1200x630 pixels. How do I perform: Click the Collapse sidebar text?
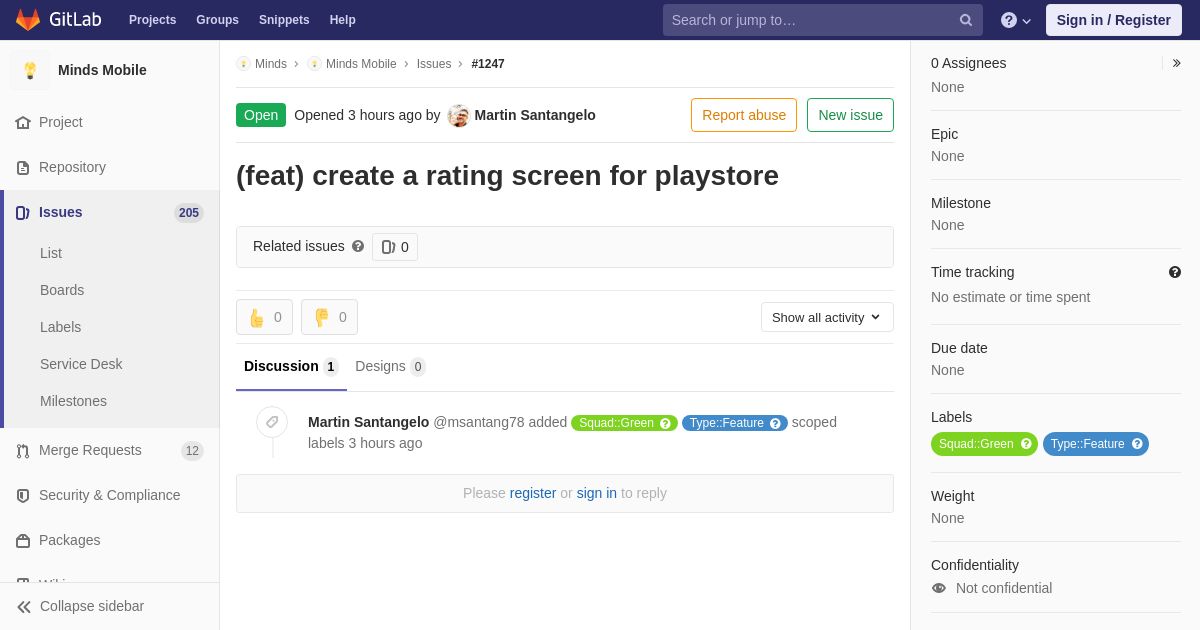[92, 606]
